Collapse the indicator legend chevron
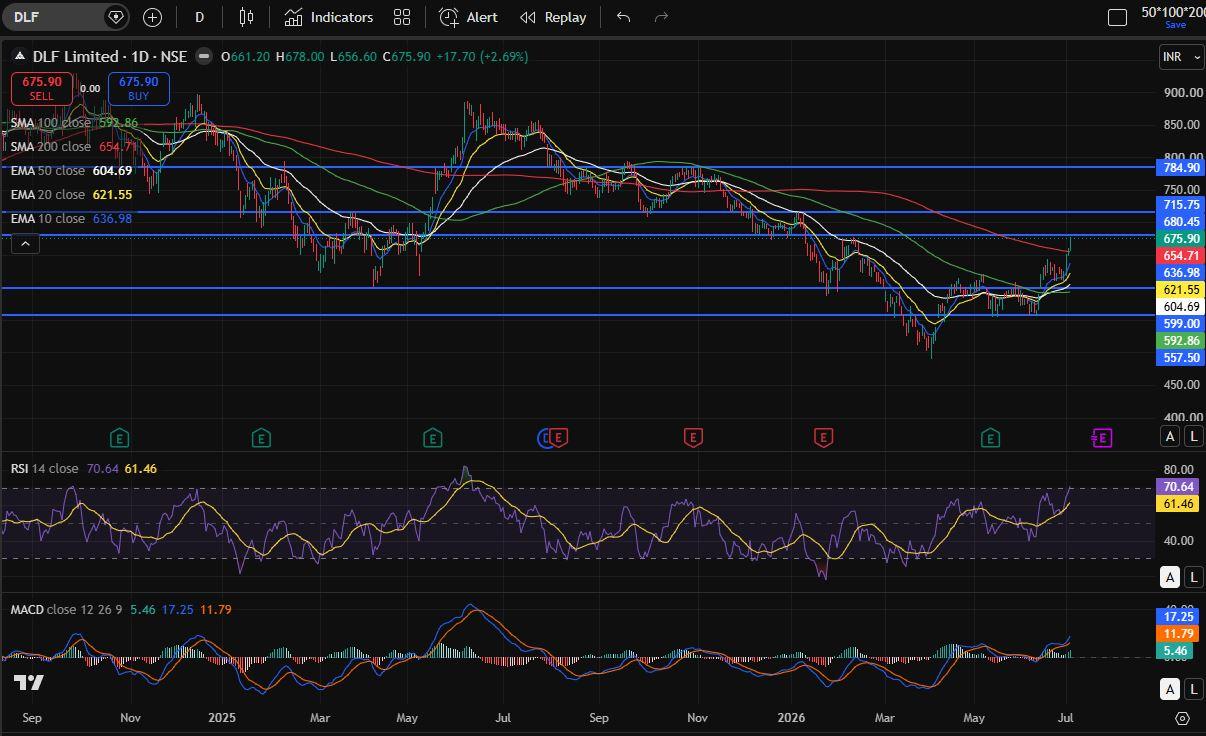This screenshot has width=1206, height=736. coord(26,243)
